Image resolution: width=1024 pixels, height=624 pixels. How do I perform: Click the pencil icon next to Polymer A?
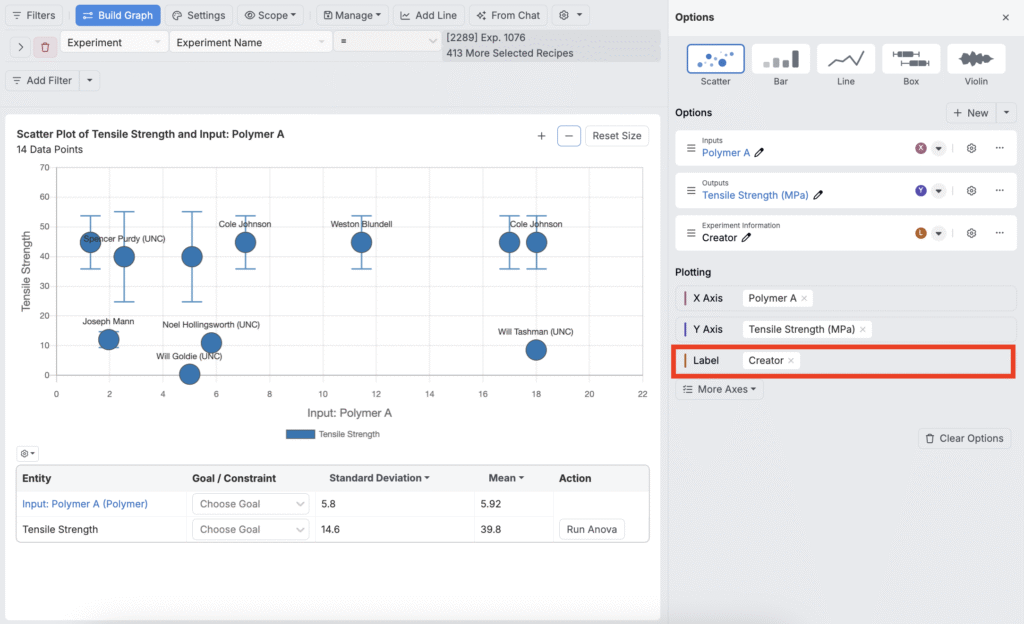(760, 153)
